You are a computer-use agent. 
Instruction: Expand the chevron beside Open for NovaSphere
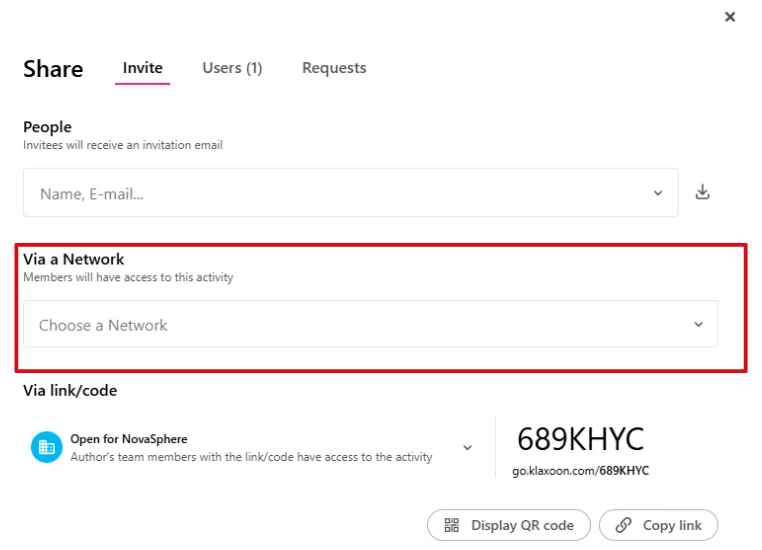[x=467, y=447]
